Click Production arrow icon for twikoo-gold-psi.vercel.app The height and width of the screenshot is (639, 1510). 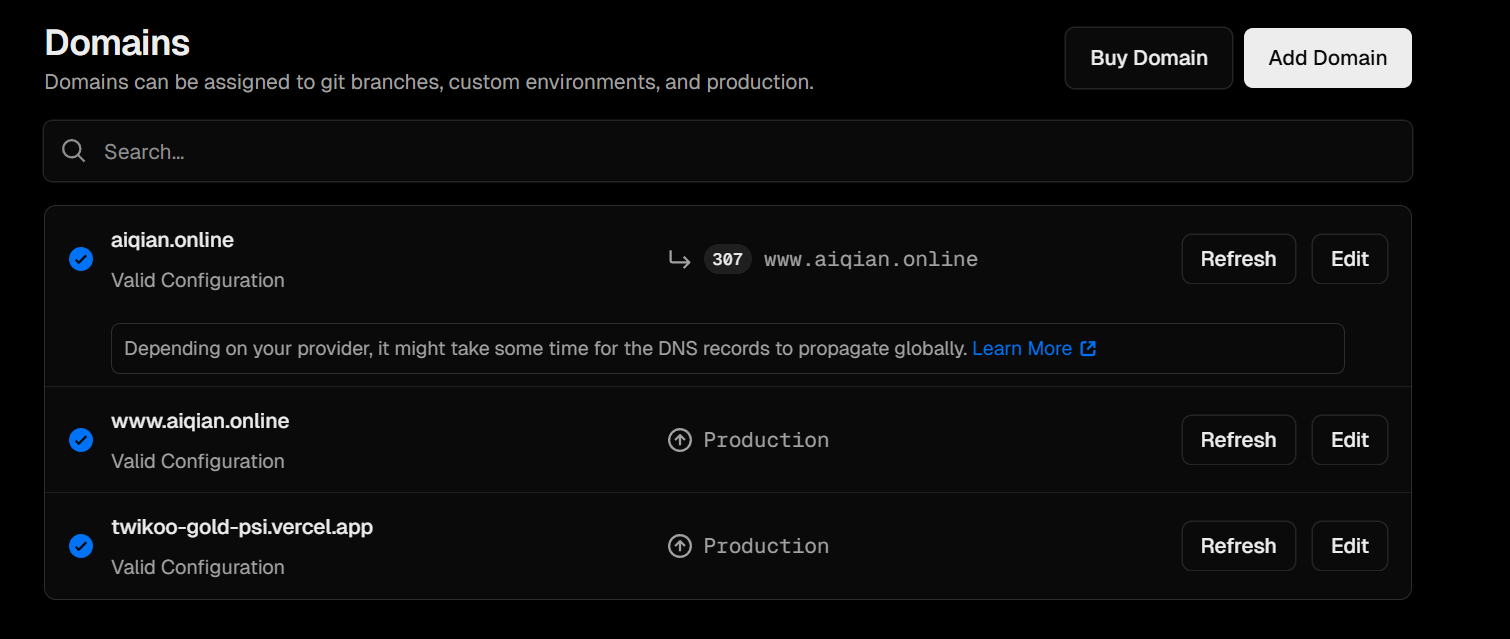[680, 546]
